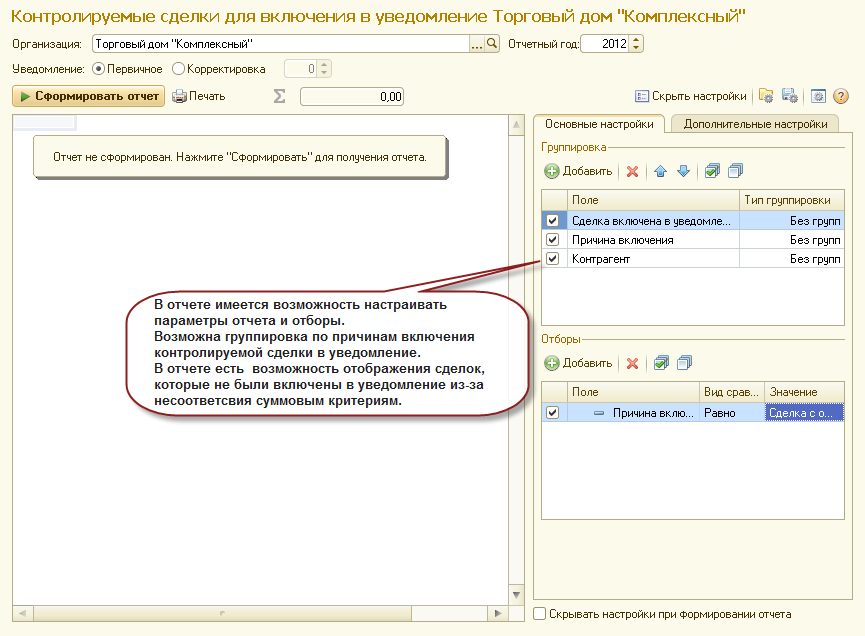Click Добавить in the Группировка section
This screenshot has width=865, height=636.
[578, 172]
